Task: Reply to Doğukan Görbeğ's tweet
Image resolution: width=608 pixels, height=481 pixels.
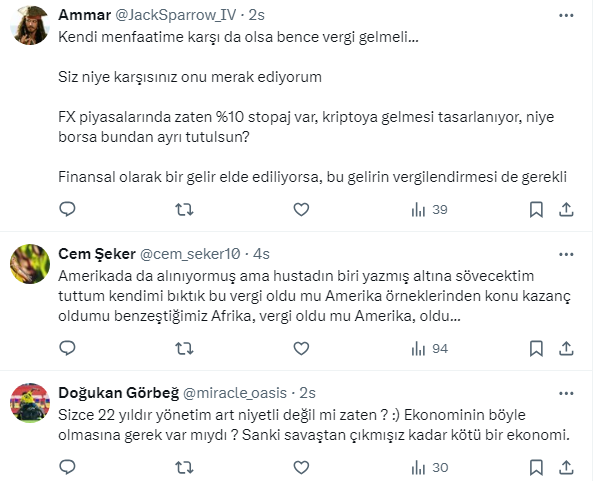Action: coord(68,466)
